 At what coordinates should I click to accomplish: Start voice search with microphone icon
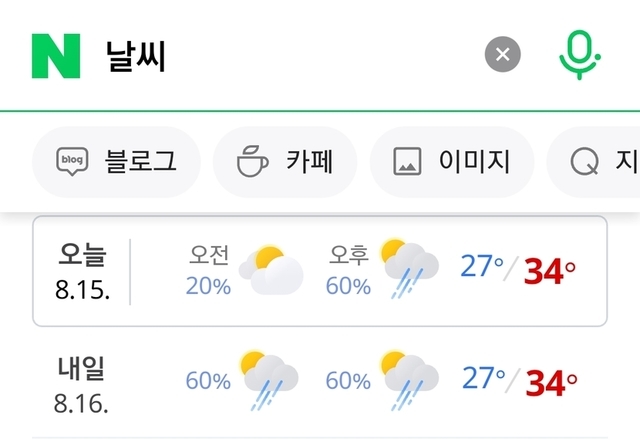click(x=579, y=56)
